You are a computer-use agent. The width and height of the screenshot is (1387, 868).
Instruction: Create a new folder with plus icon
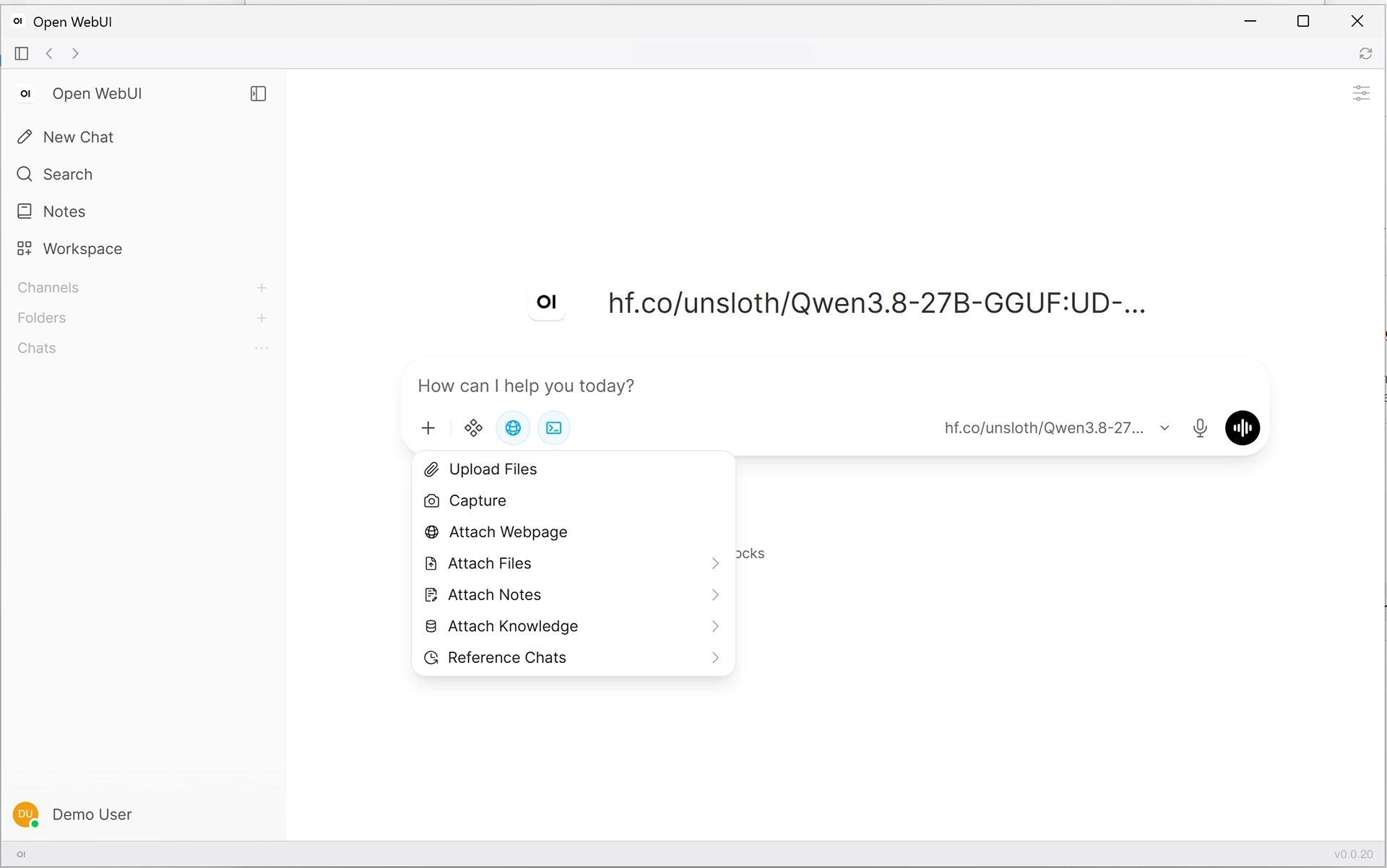(x=262, y=318)
